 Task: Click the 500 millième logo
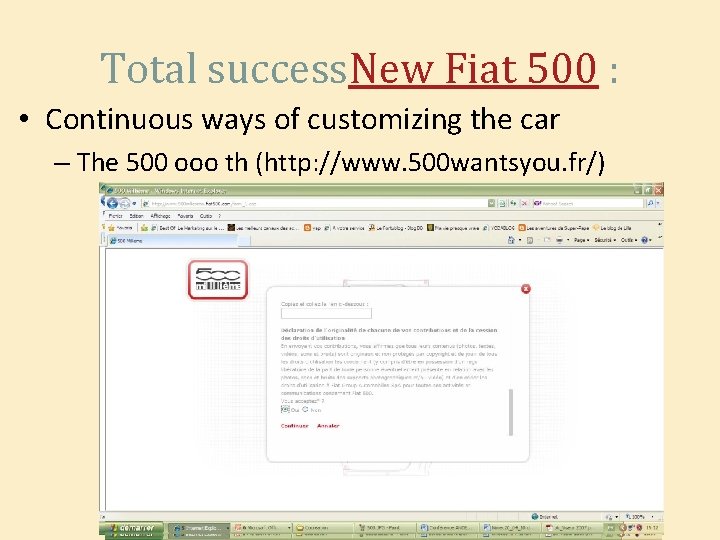pos(218,280)
